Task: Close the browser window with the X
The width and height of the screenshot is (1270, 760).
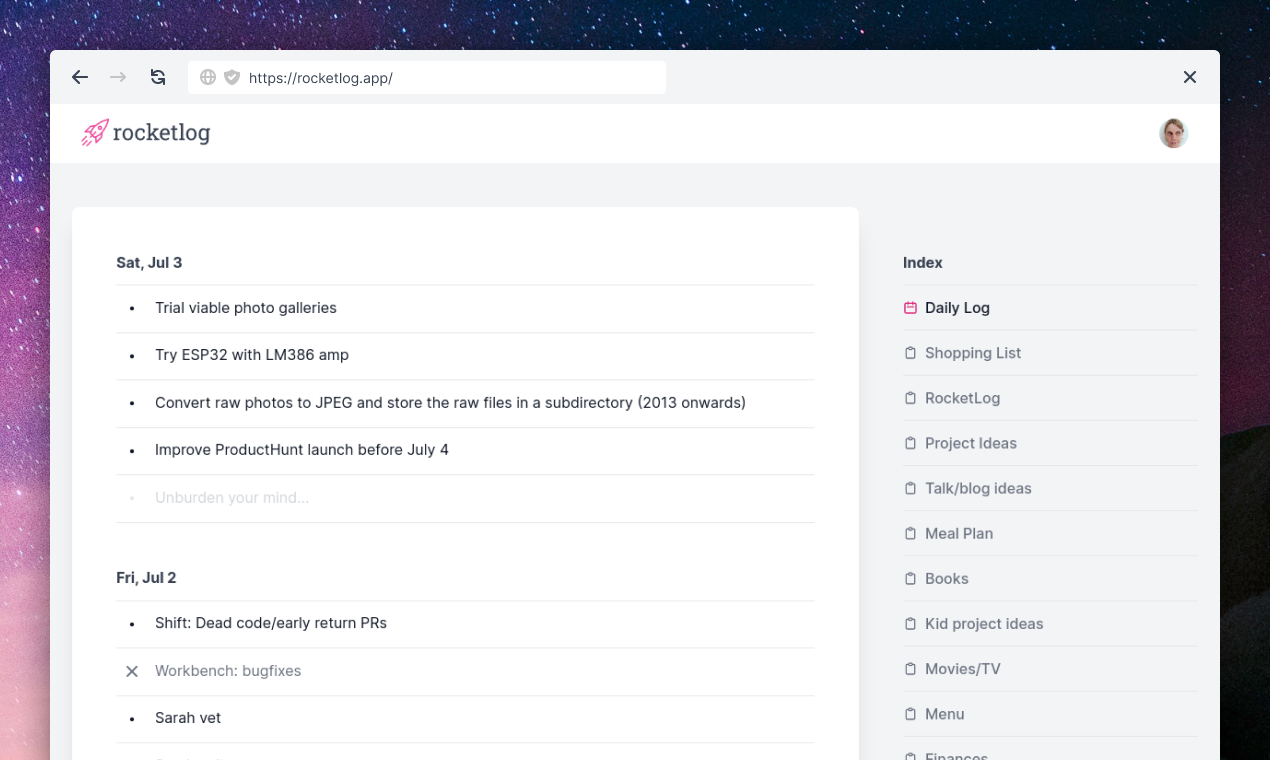Action: pos(1190,77)
